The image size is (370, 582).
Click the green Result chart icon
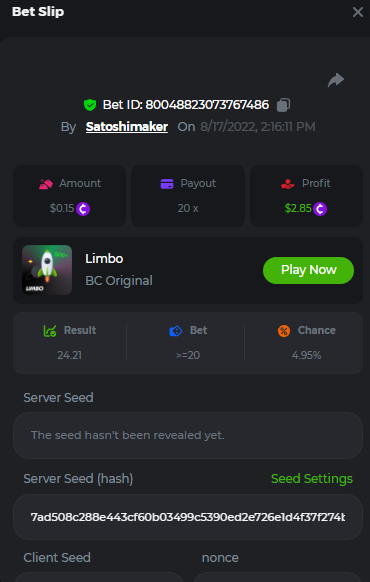(50, 331)
